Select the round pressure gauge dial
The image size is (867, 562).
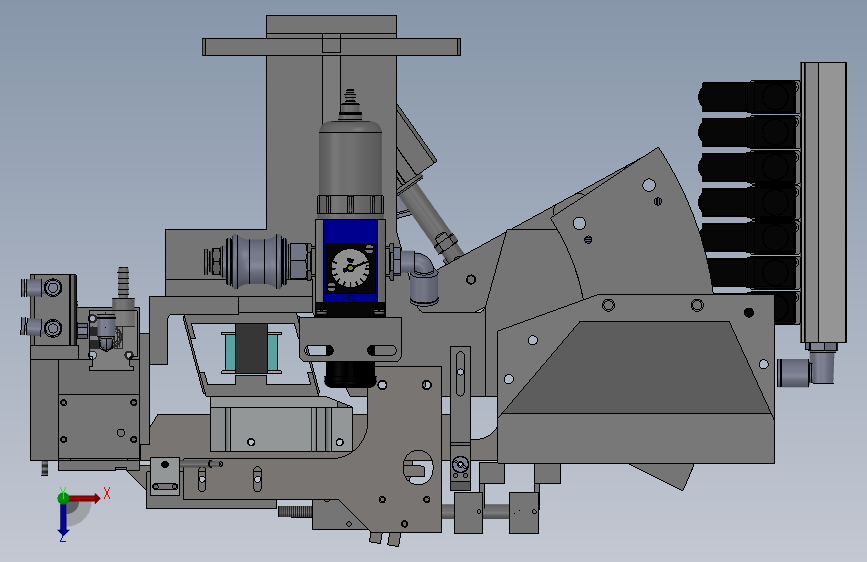[350, 268]
